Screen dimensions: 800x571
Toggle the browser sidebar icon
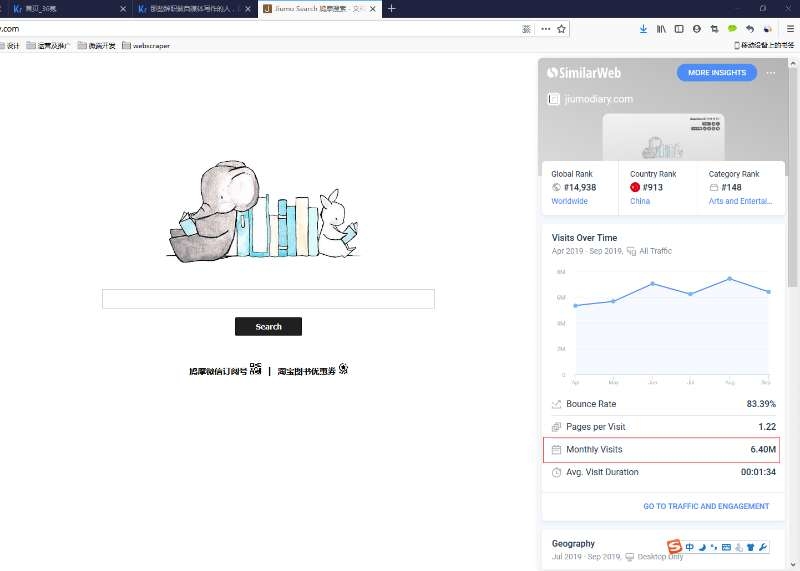[x=679, y=29]
